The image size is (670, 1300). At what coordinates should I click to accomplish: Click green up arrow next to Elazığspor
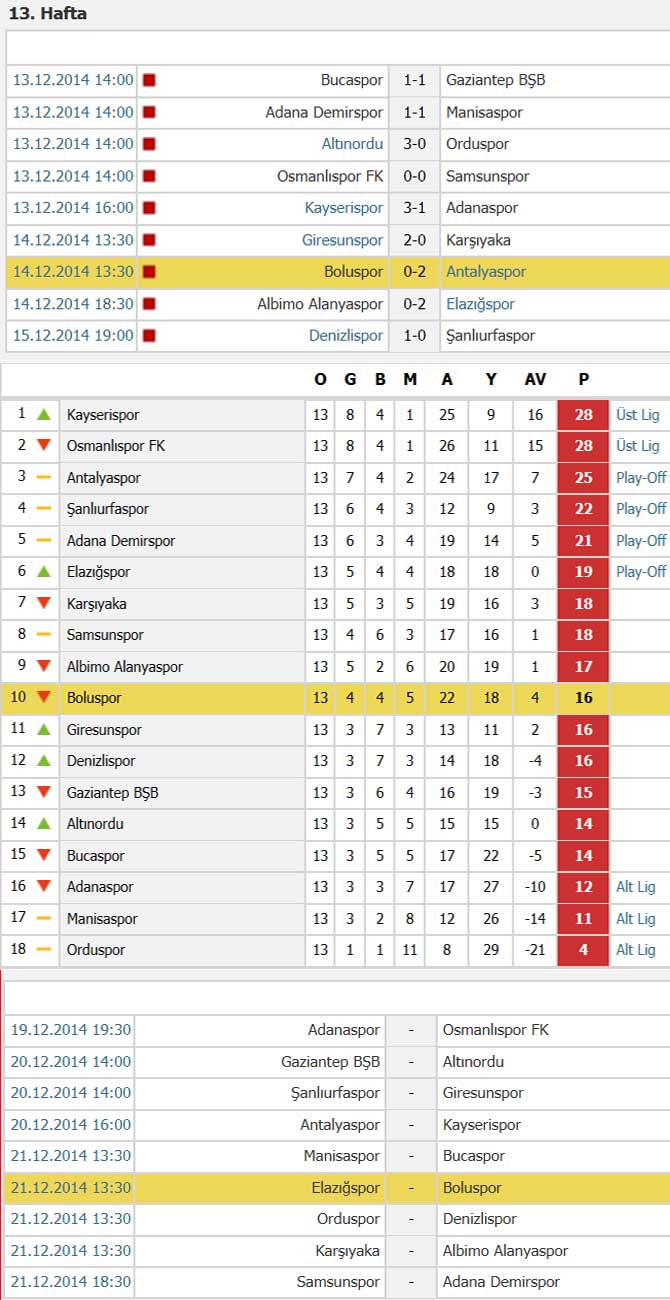[x=43, y=572]
